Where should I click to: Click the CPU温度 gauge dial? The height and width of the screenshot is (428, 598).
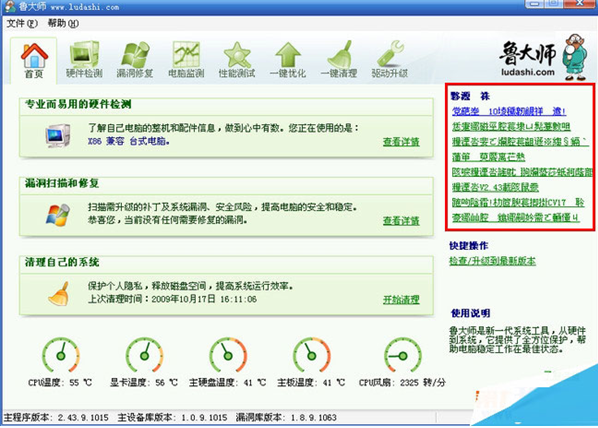click(61, 355)
